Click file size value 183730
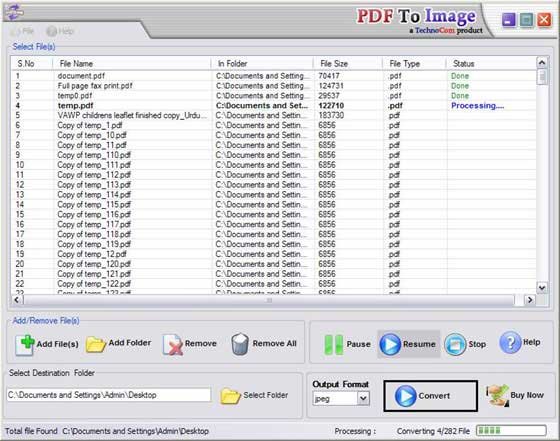This screenshot has width=560, height=441. point(331,115)
